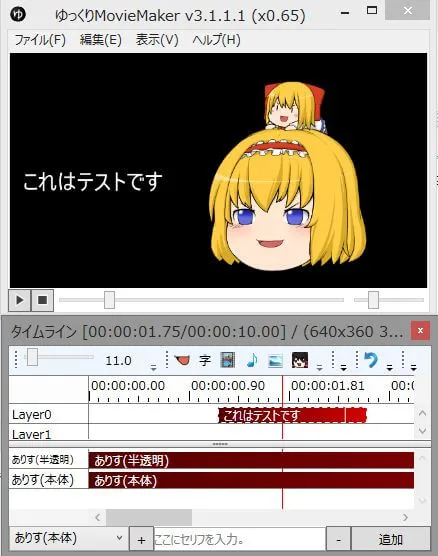The image size is (438, 556).
Task: Click the ありす(半透明) row header
Action: tap(49, 460)
